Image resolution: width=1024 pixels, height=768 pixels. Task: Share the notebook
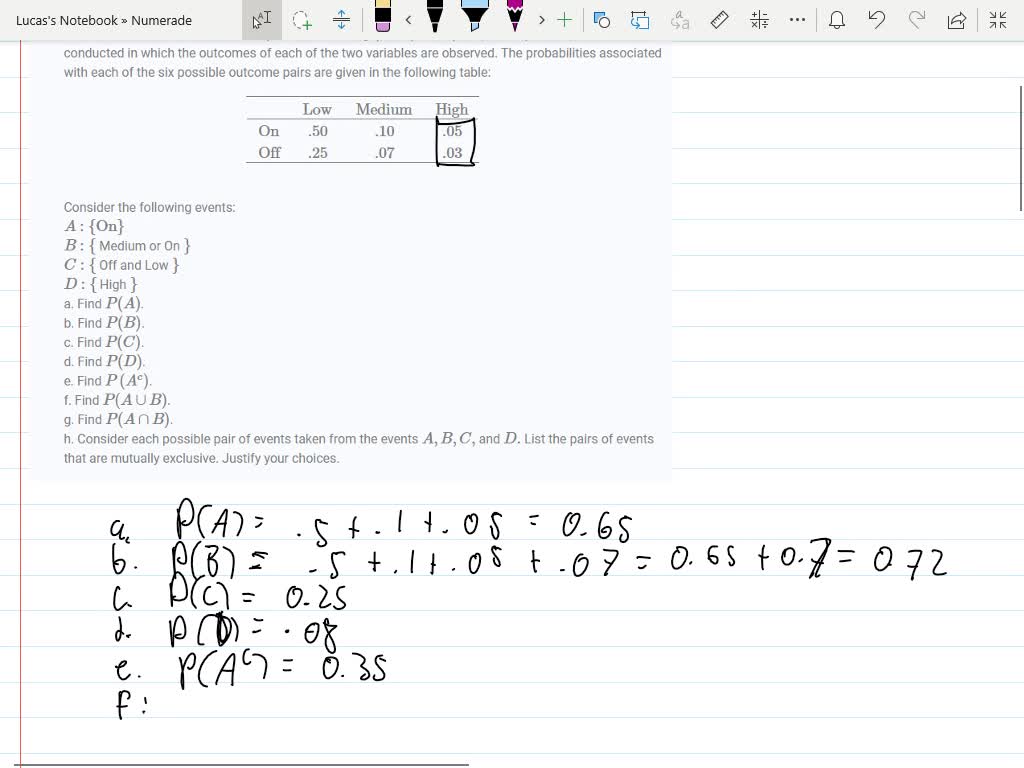[956, 20]
